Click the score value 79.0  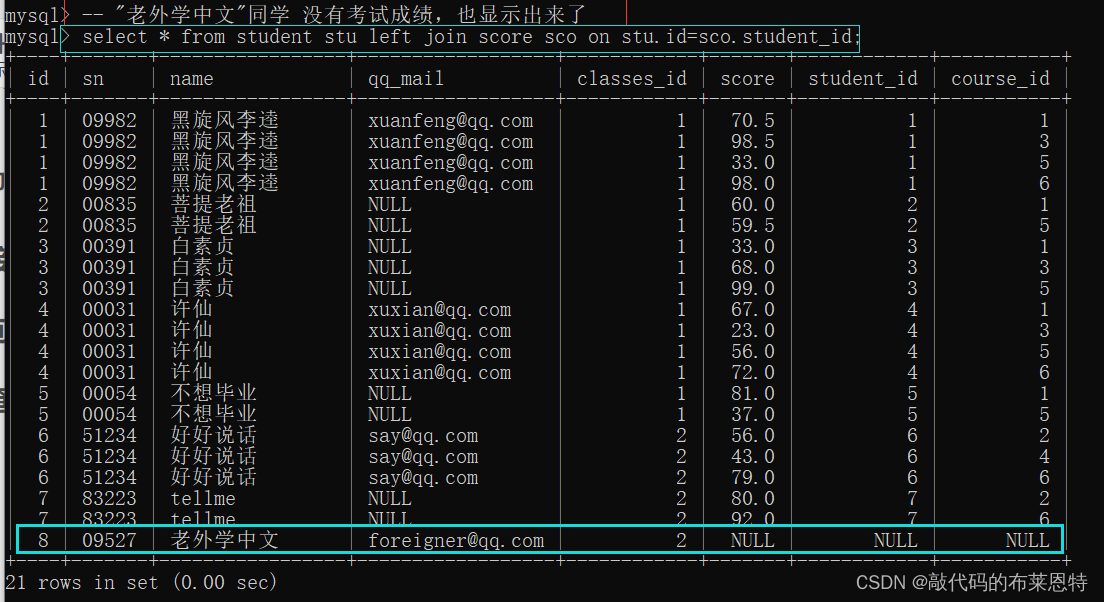coord(753,477)
